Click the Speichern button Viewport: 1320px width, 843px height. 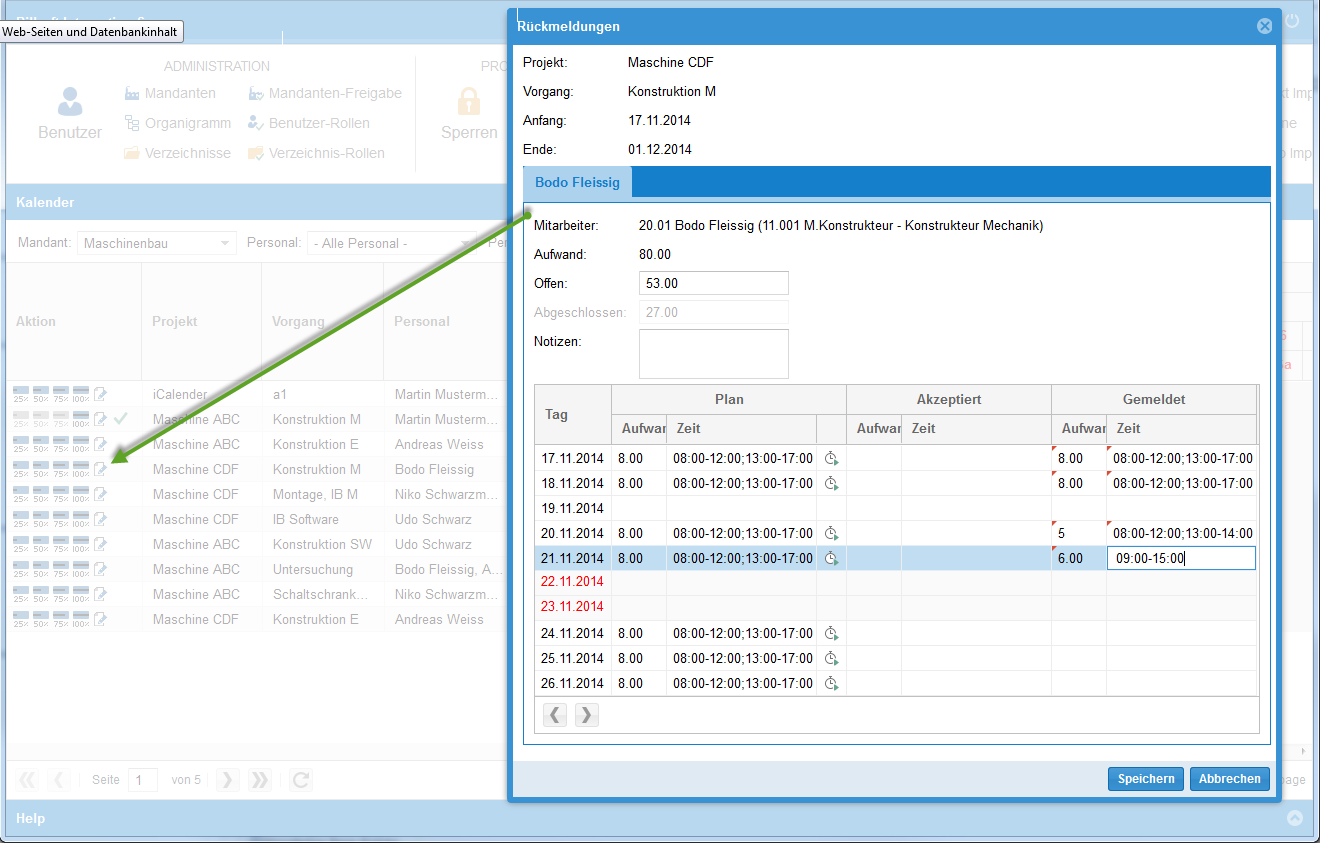[1146, 779]
